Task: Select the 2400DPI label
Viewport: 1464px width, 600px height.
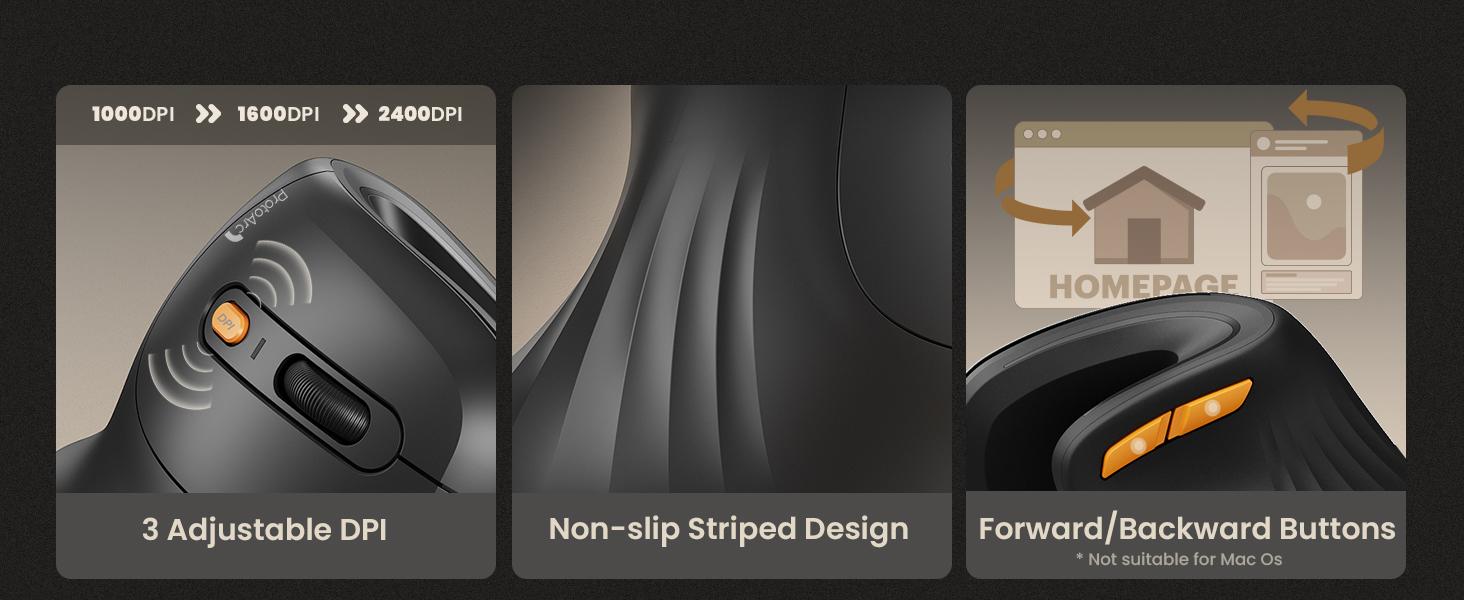Action: click(x=420, y=114)
